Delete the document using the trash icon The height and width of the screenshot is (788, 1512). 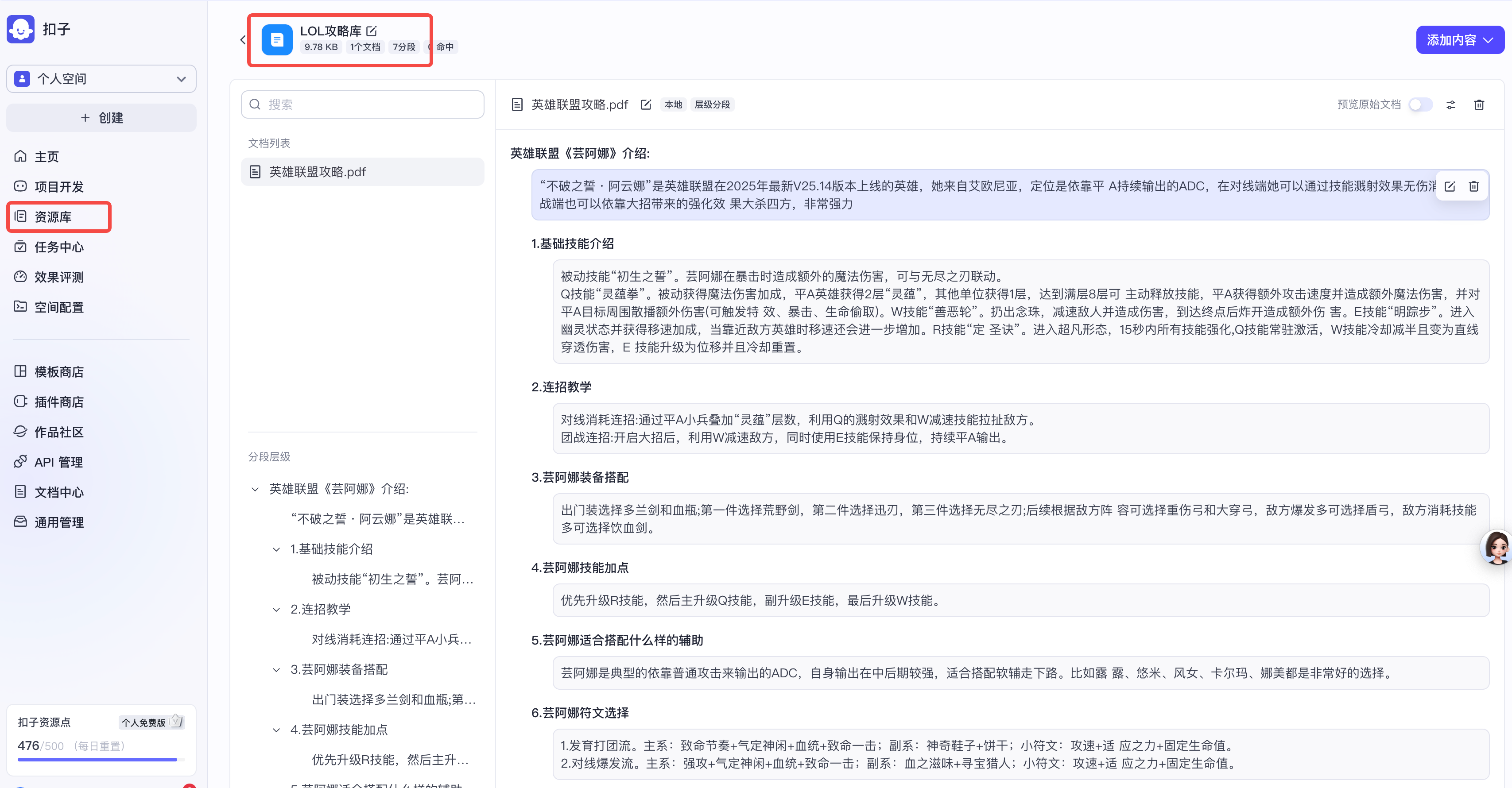point(1480,104)
